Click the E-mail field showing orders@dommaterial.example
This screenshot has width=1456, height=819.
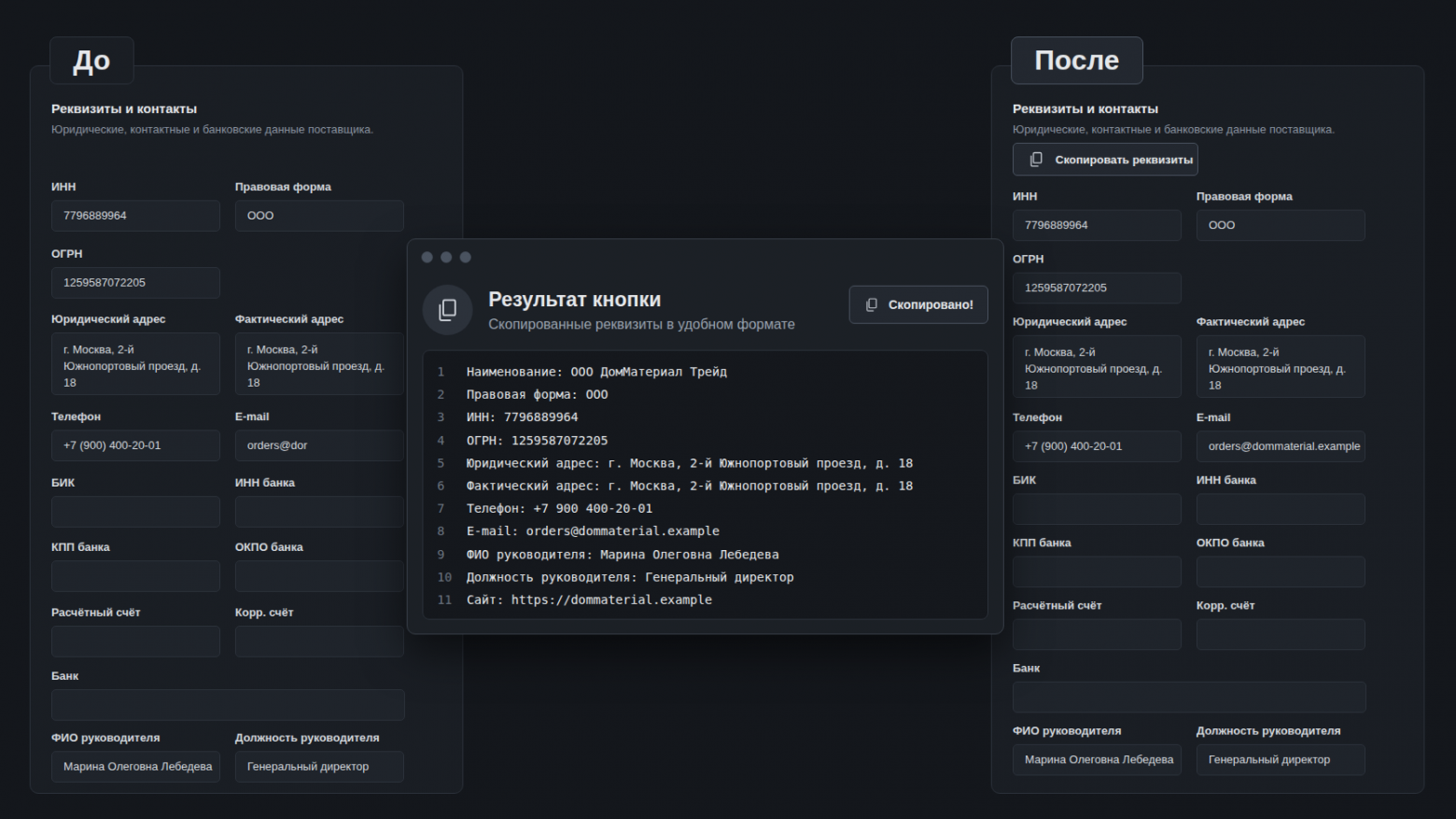(1281, 446)
